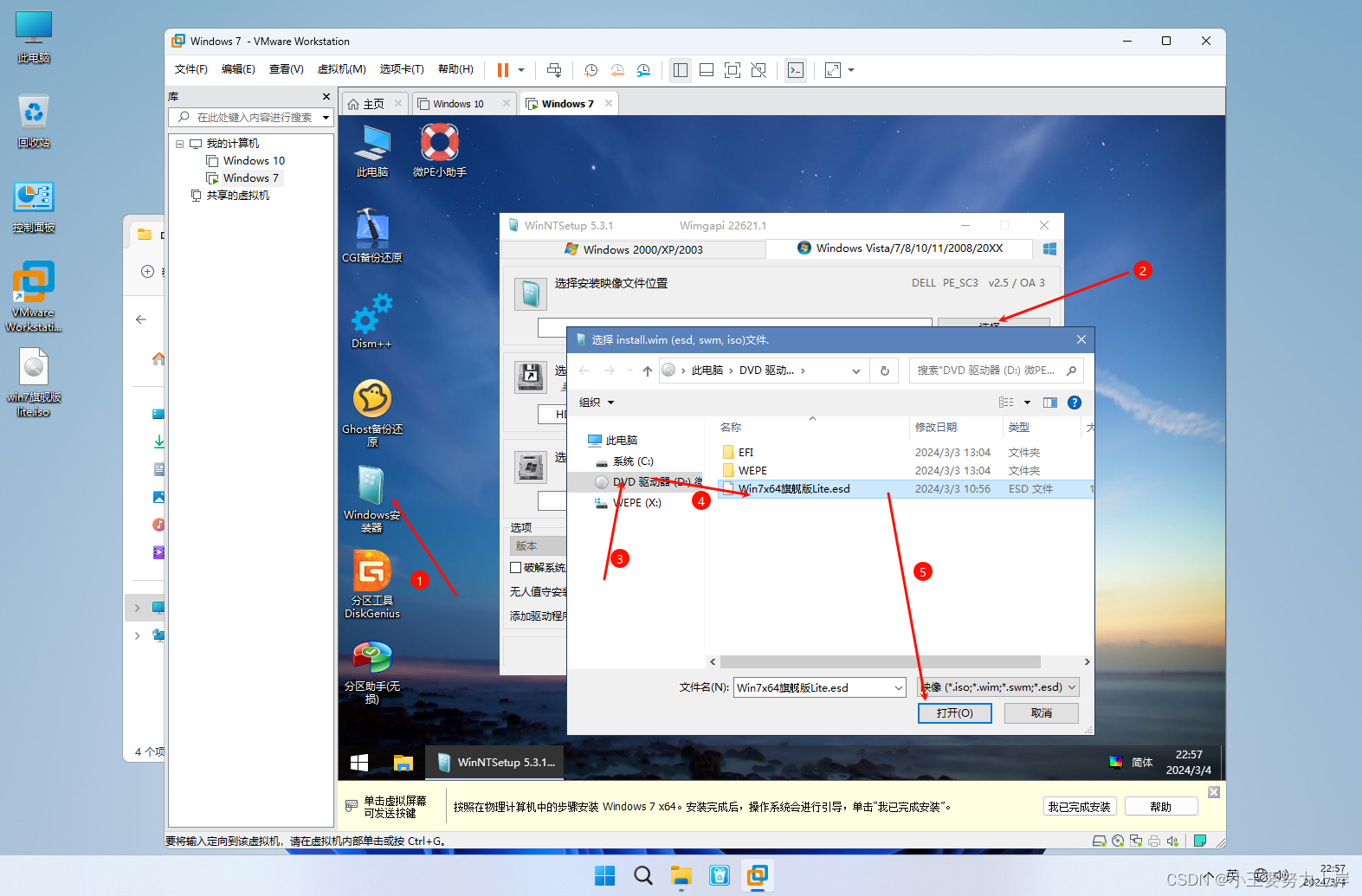Switch to Unity mode icon

tap(758, 70)
